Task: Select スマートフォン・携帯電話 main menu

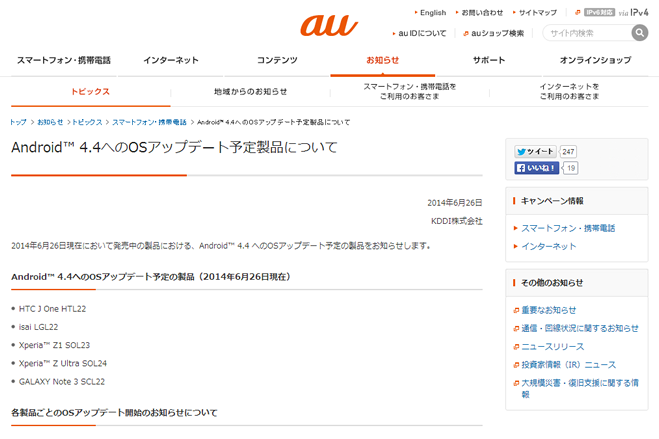Action: point(64,60)
